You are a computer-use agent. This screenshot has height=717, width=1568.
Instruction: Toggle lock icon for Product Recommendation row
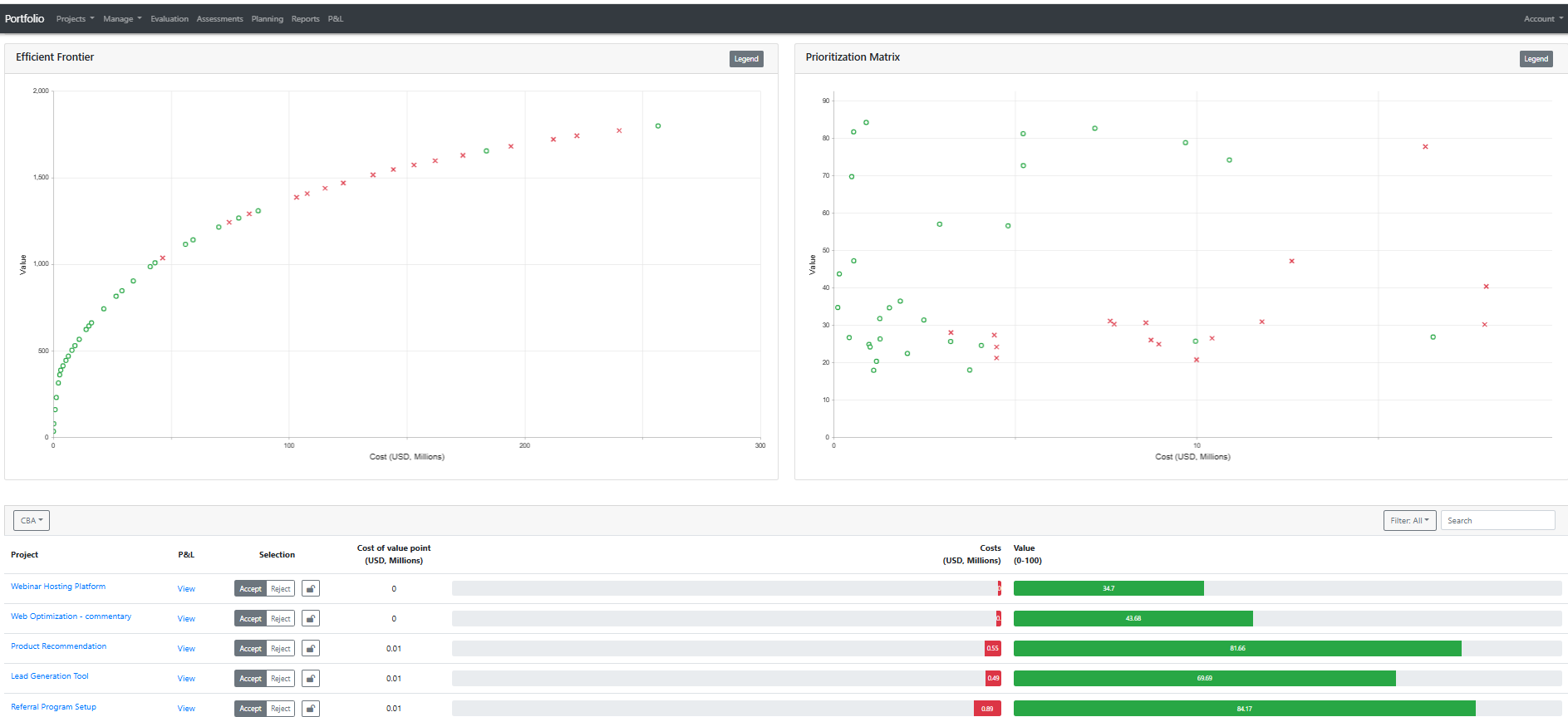click(x=311, y=649)
